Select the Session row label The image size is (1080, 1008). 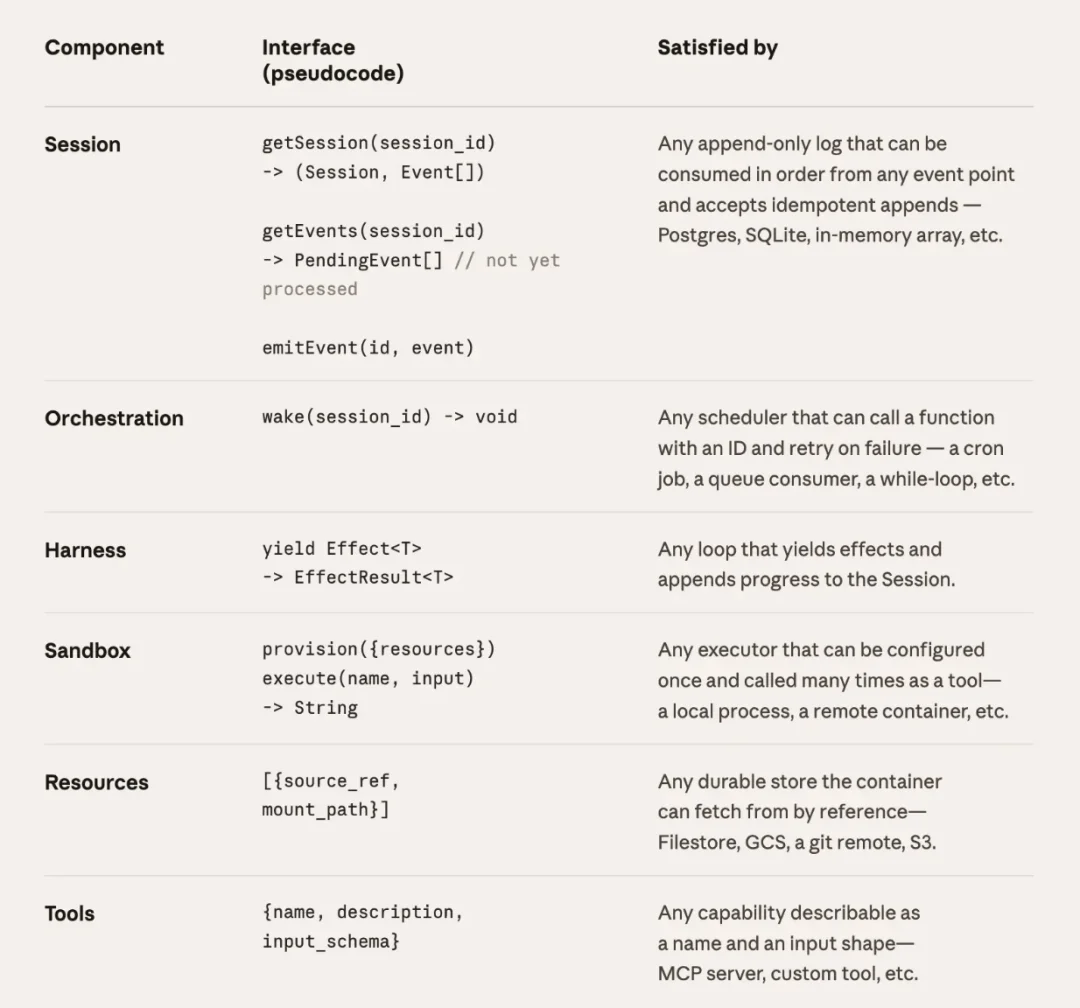click(82, 144)
